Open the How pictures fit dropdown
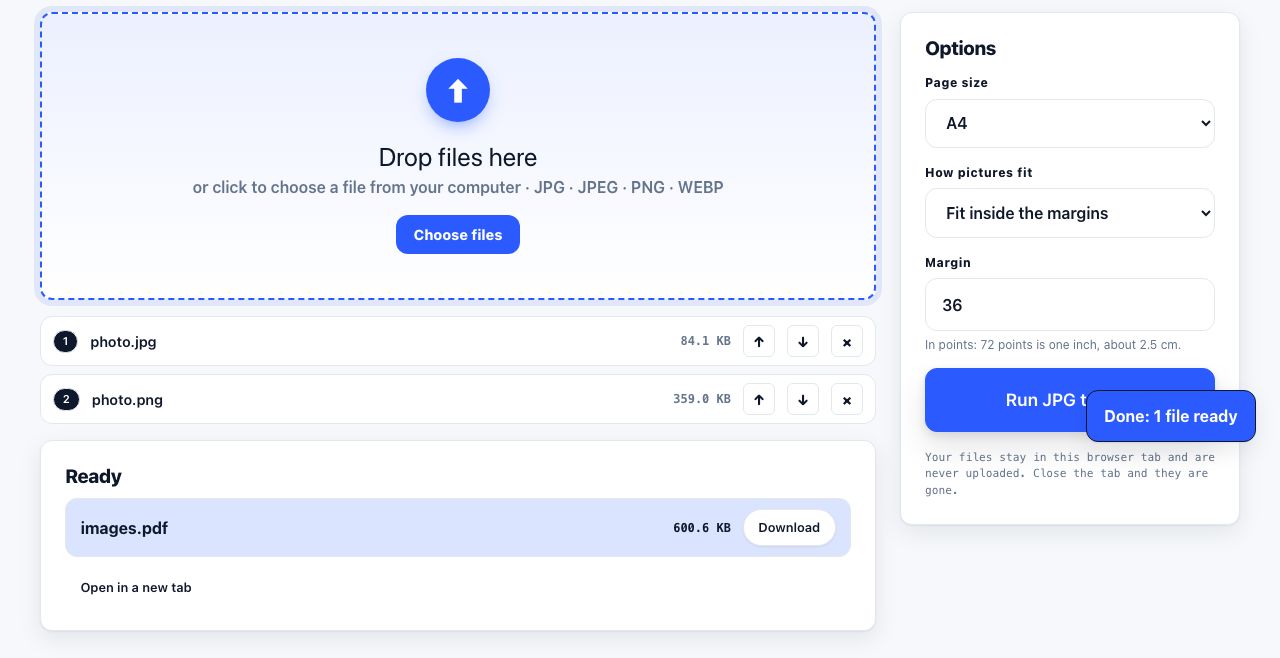This screenshot has height=658, width=1280. pos(1070,213)
